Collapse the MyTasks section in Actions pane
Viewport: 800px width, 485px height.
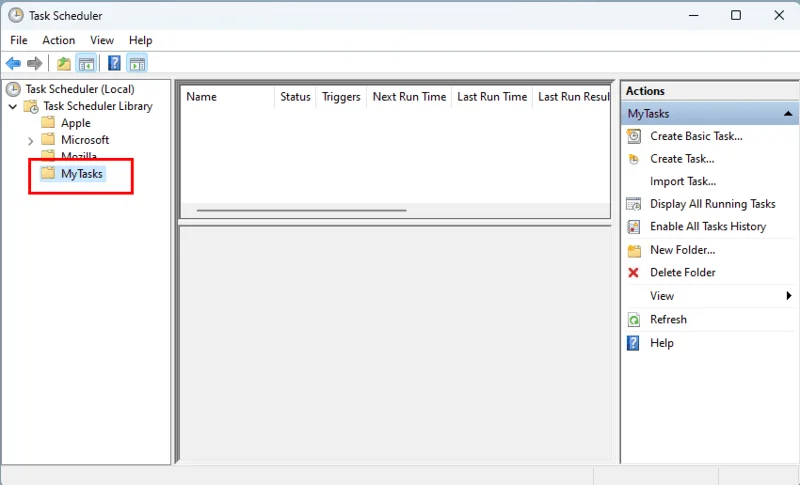point(788,114)
